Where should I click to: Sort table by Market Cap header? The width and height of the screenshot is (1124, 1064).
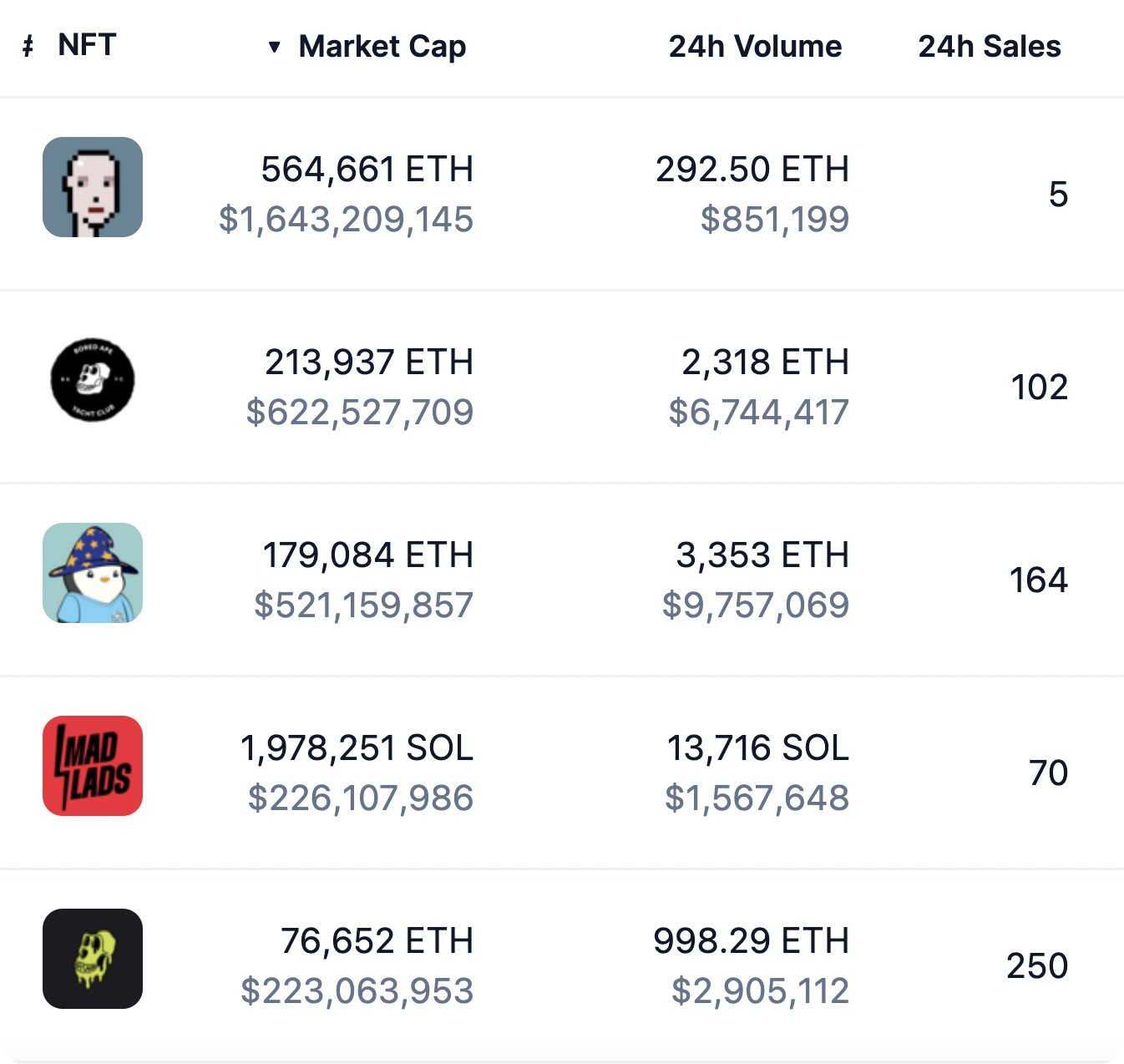point(382,47)
